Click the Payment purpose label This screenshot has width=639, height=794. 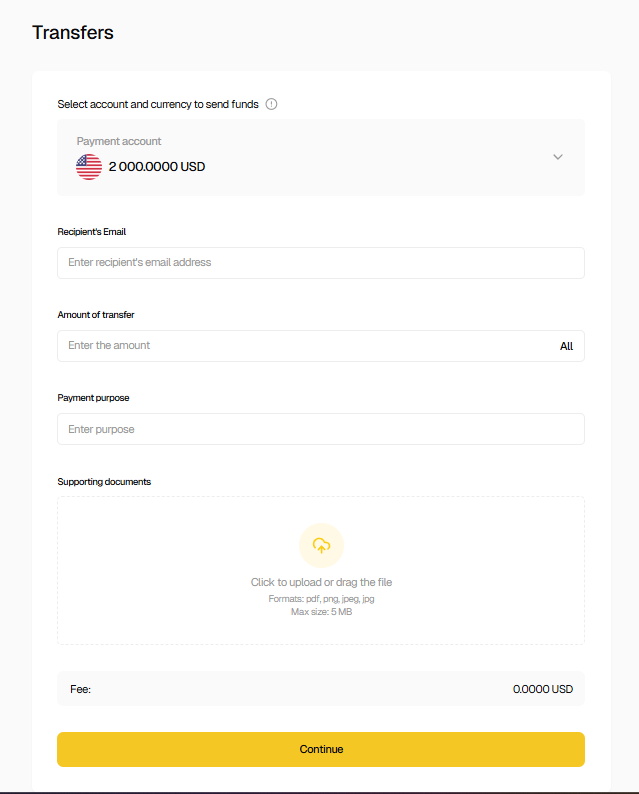coord(94,398)
